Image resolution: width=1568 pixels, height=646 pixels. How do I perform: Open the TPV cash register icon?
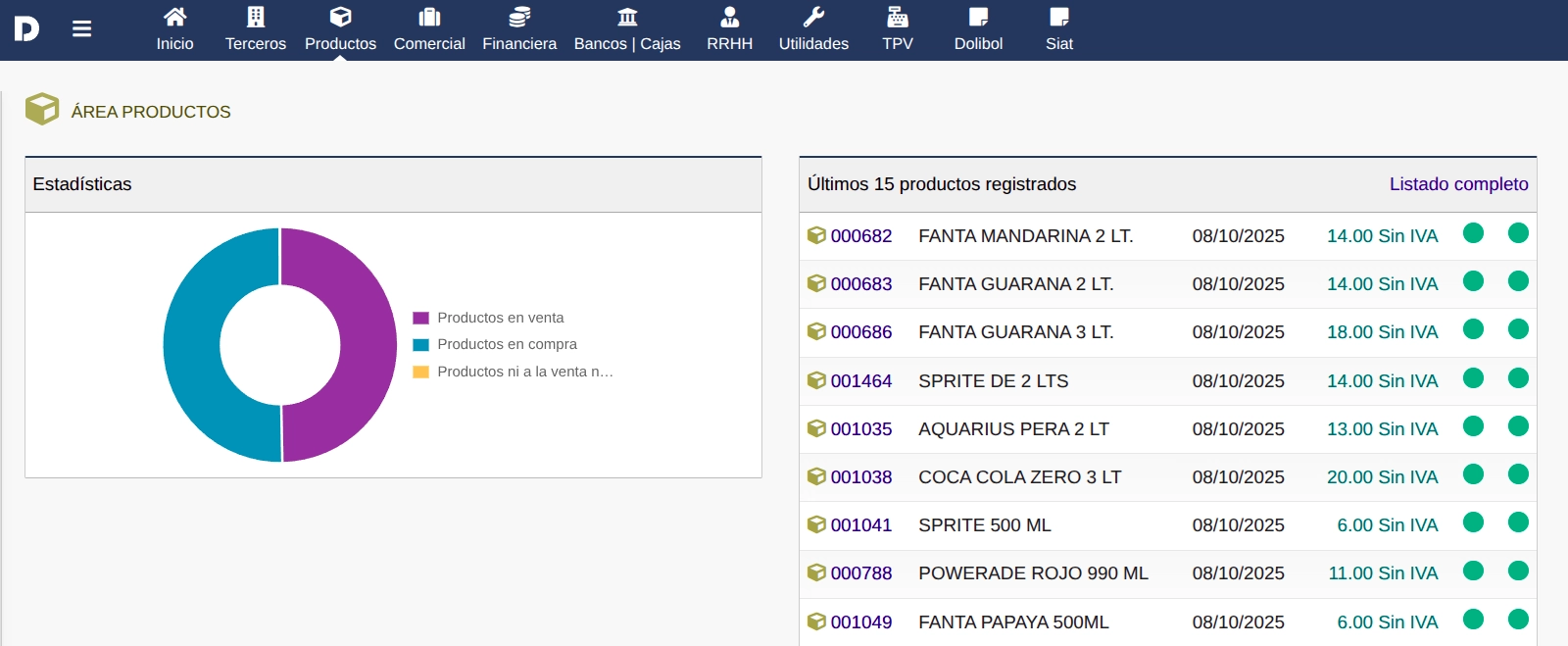coord(898,17)
